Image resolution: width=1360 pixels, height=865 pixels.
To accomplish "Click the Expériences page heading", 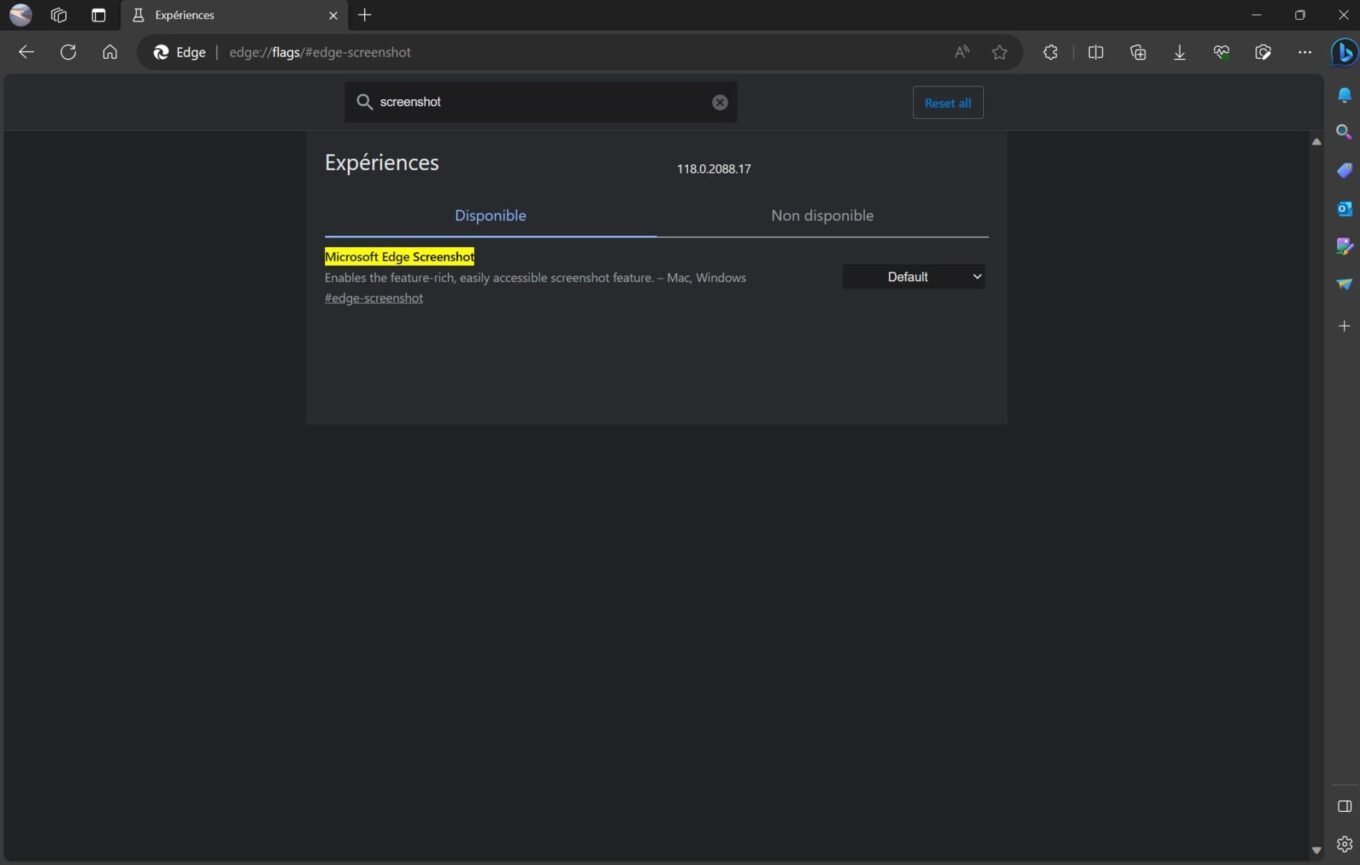I will coord(382,163).
